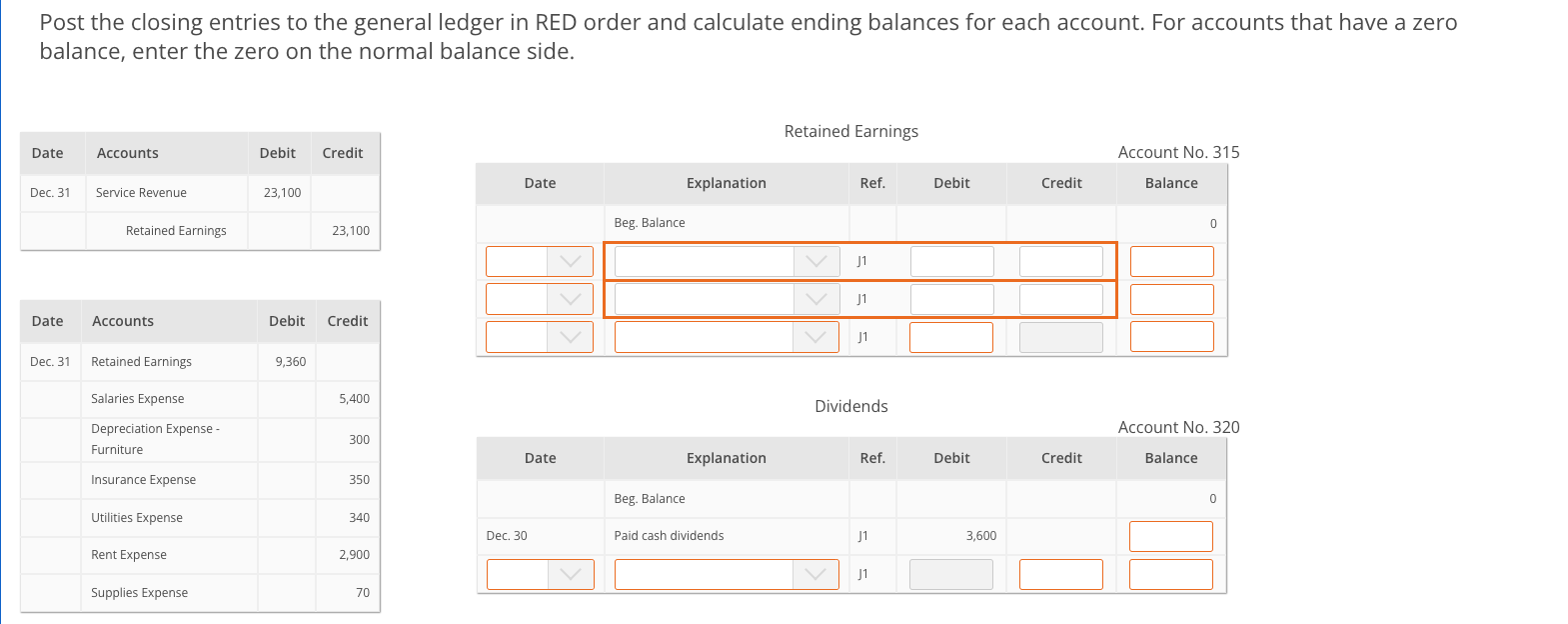The height and width of the screenshot is (624, 1568).
Task: Open explanation dropdown in second Retained Earnings row
Action: click(727, 299)
